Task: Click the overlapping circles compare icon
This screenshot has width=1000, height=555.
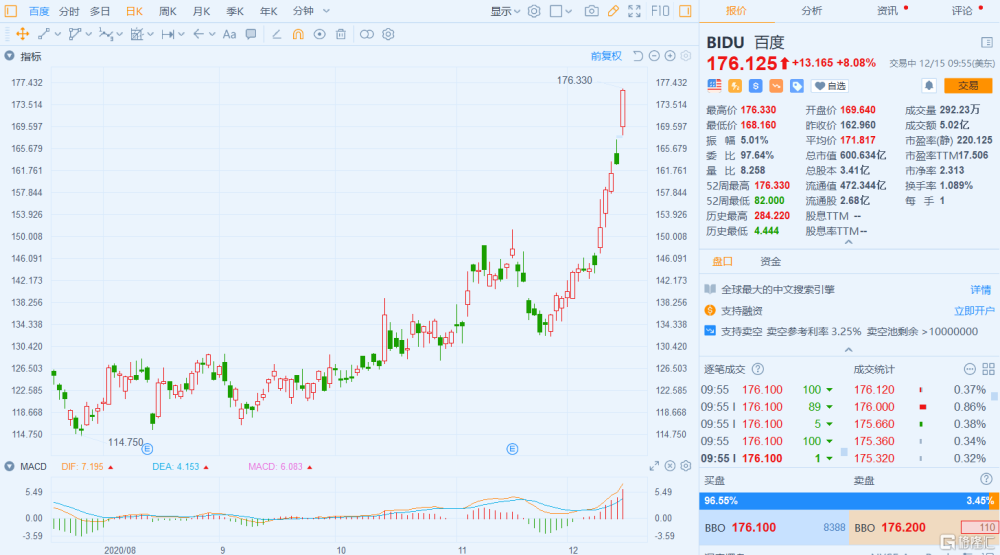Action: coord(367,34)
